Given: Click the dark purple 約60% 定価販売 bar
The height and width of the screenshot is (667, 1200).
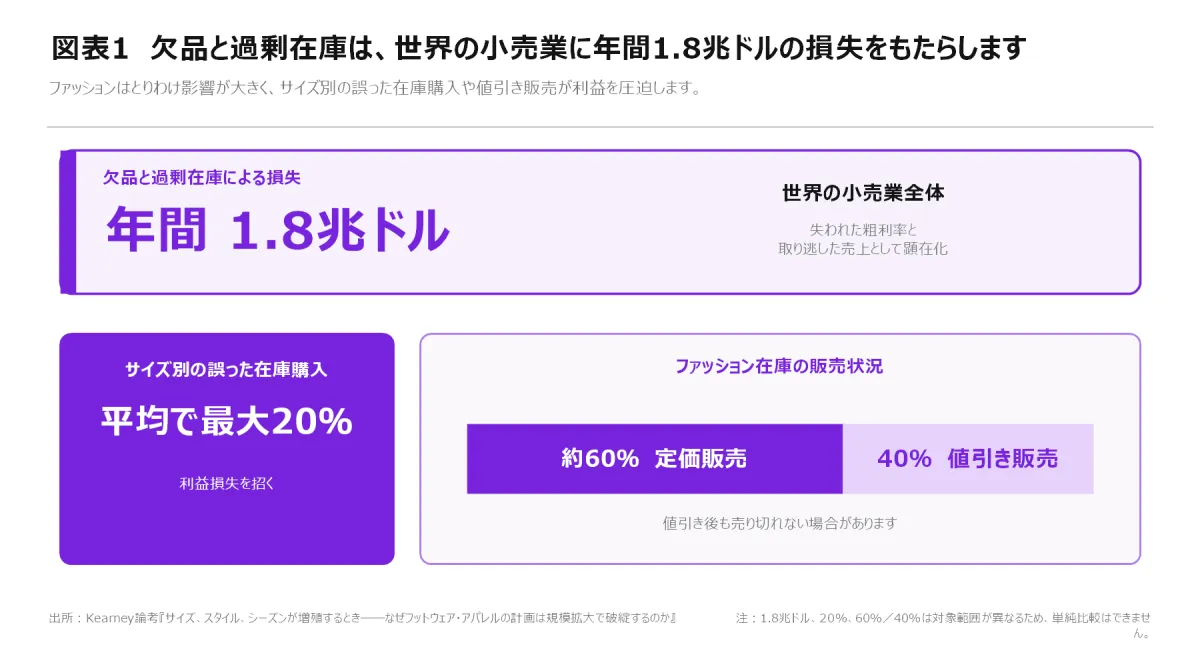Looking at the screenshot, I should click(x=655, y=459).
